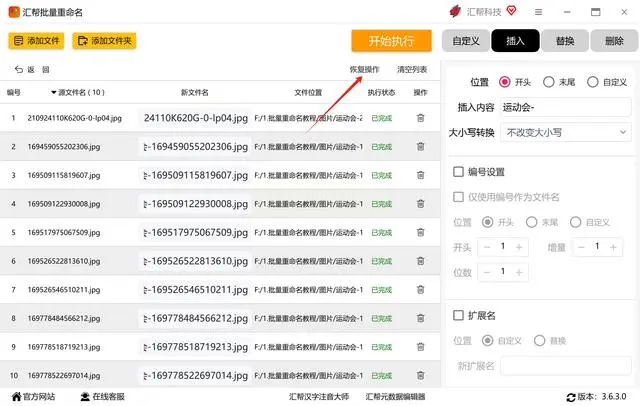Sort by 源文件名 column arrow
Viewport: 640px width, 406px height.
(53, 93)
